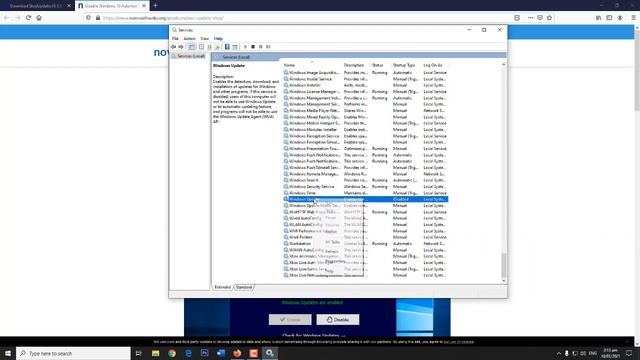The image size is (640, 360).
Task: Open the Help menu in Services
Action: [218, 38]
